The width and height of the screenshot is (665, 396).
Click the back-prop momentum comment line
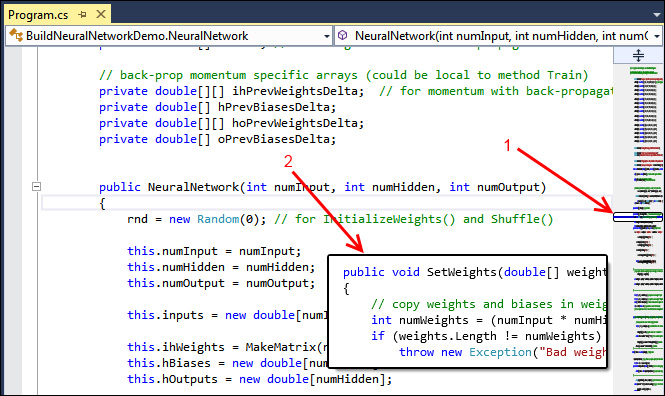(x=344, y=75)
